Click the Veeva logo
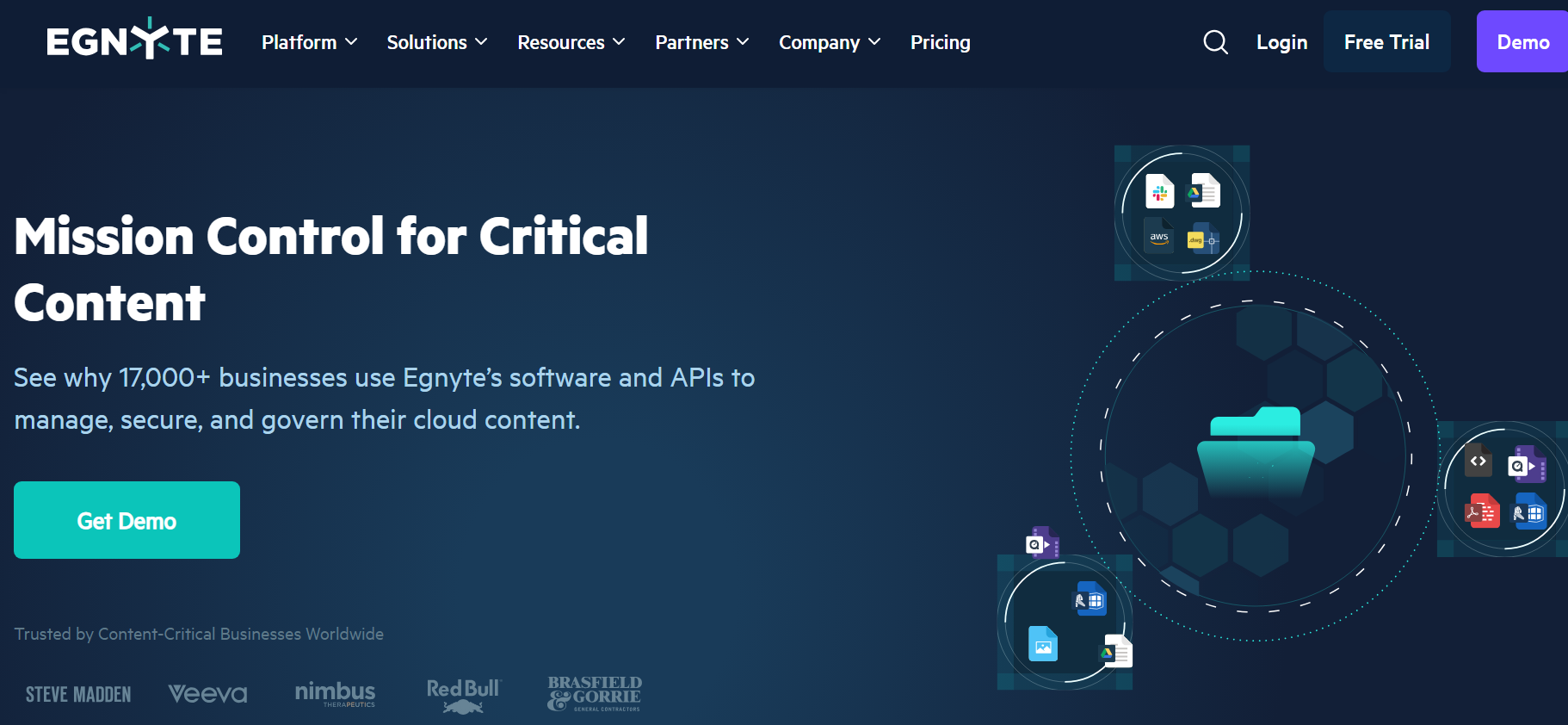Screen dimensions: 1568x725 (207, 693)
